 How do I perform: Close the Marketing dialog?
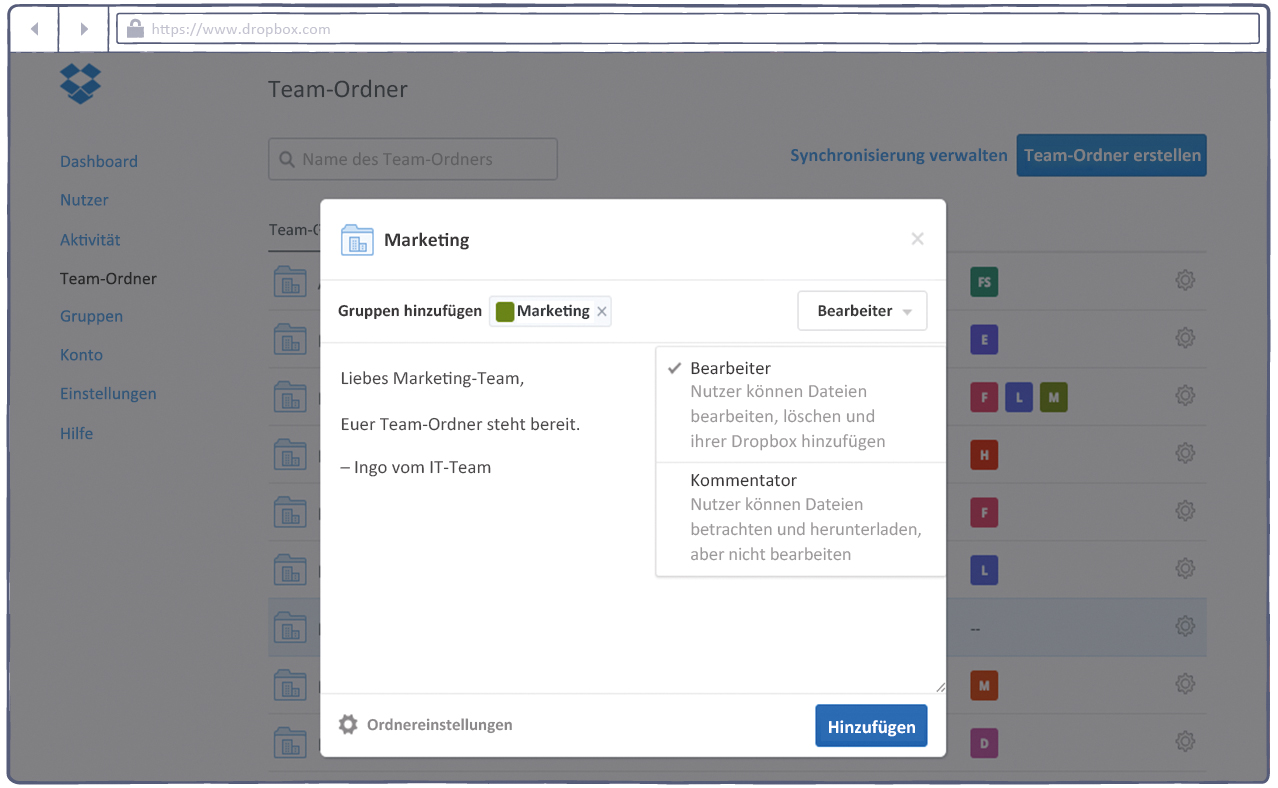click(917, 239)
